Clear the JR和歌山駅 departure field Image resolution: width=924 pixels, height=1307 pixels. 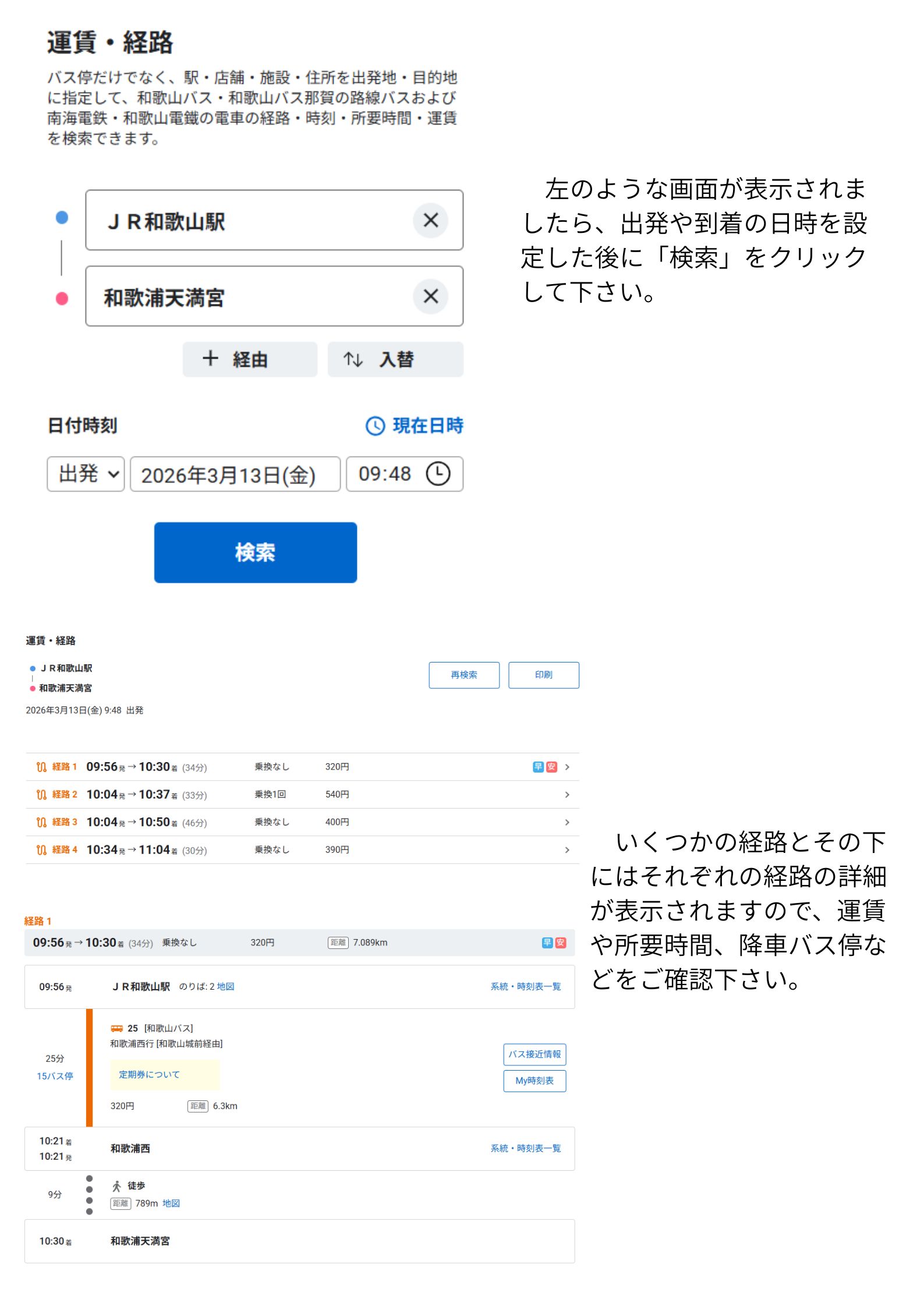430,220
